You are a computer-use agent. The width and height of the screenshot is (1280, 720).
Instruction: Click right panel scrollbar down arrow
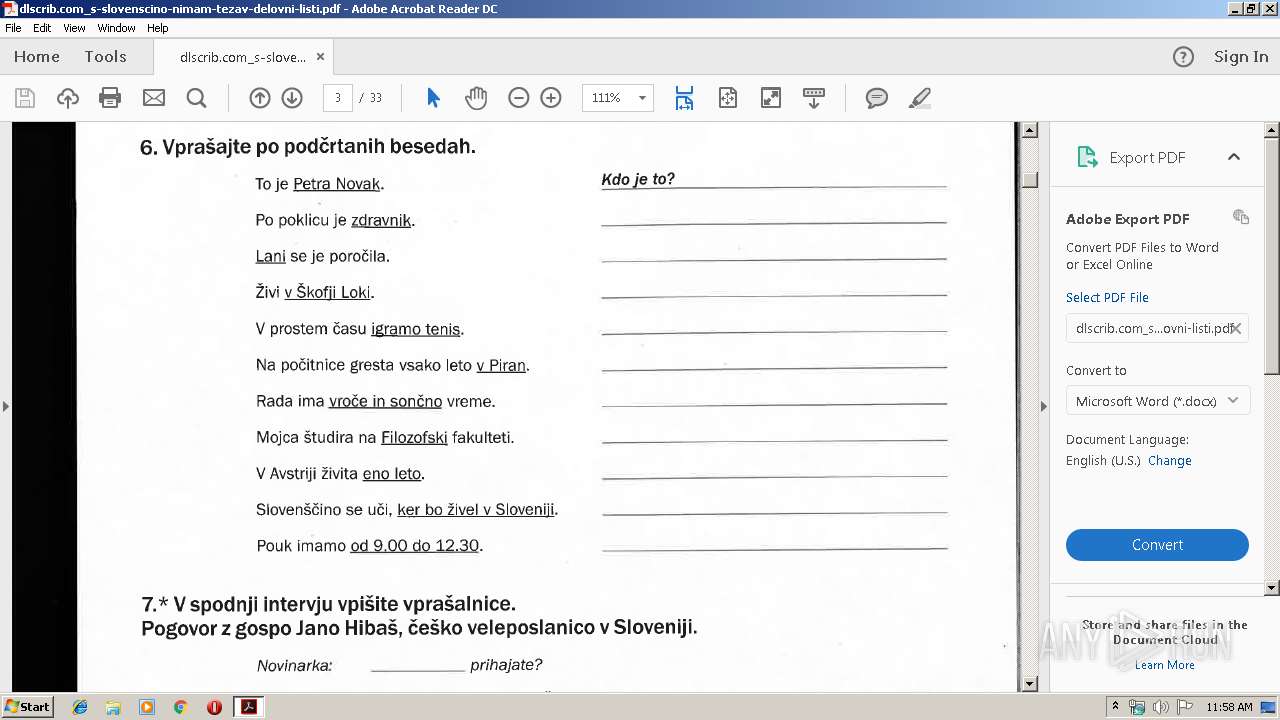(x=1272, y=588)
